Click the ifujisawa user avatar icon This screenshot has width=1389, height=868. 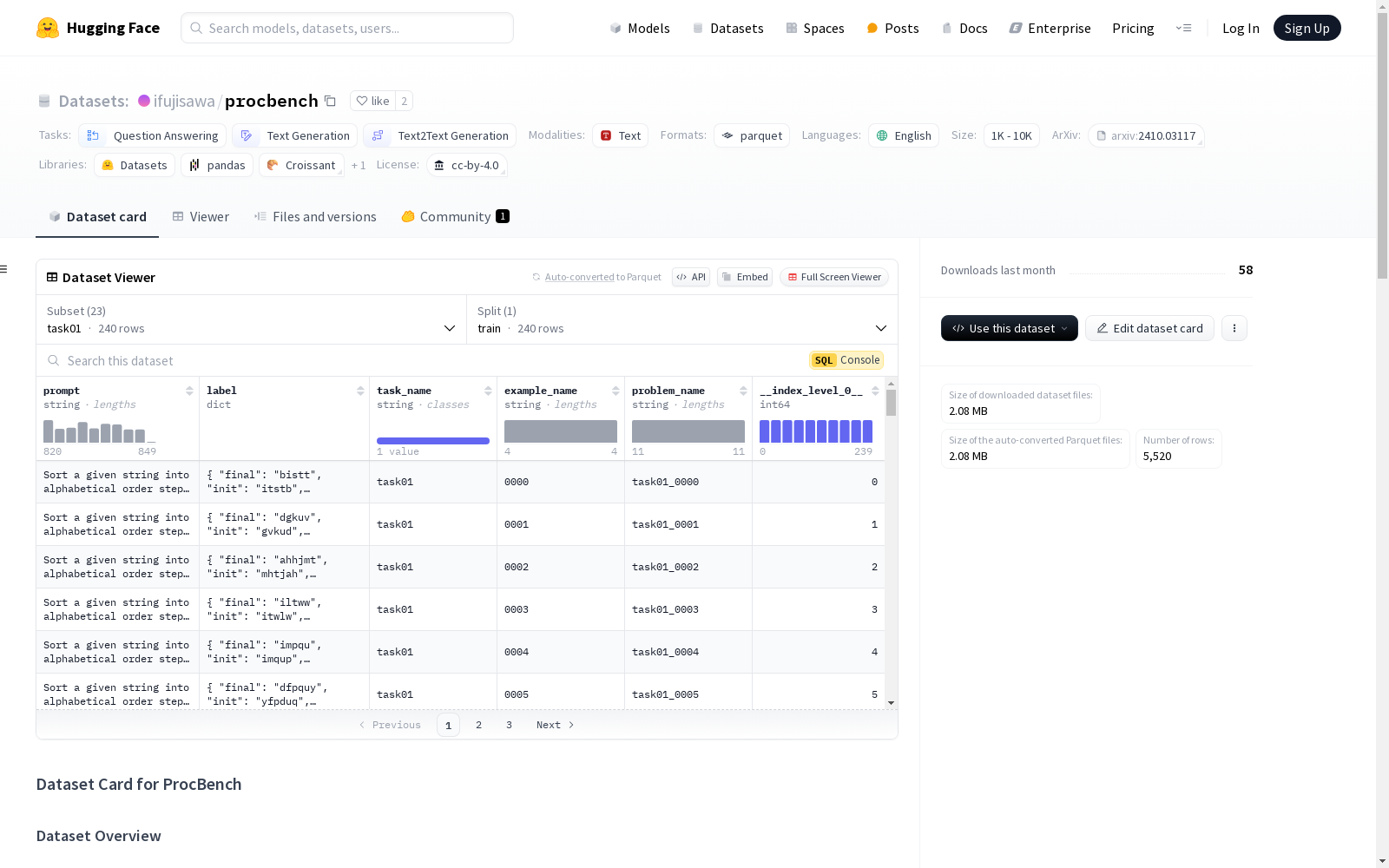[x=144, y=101]
